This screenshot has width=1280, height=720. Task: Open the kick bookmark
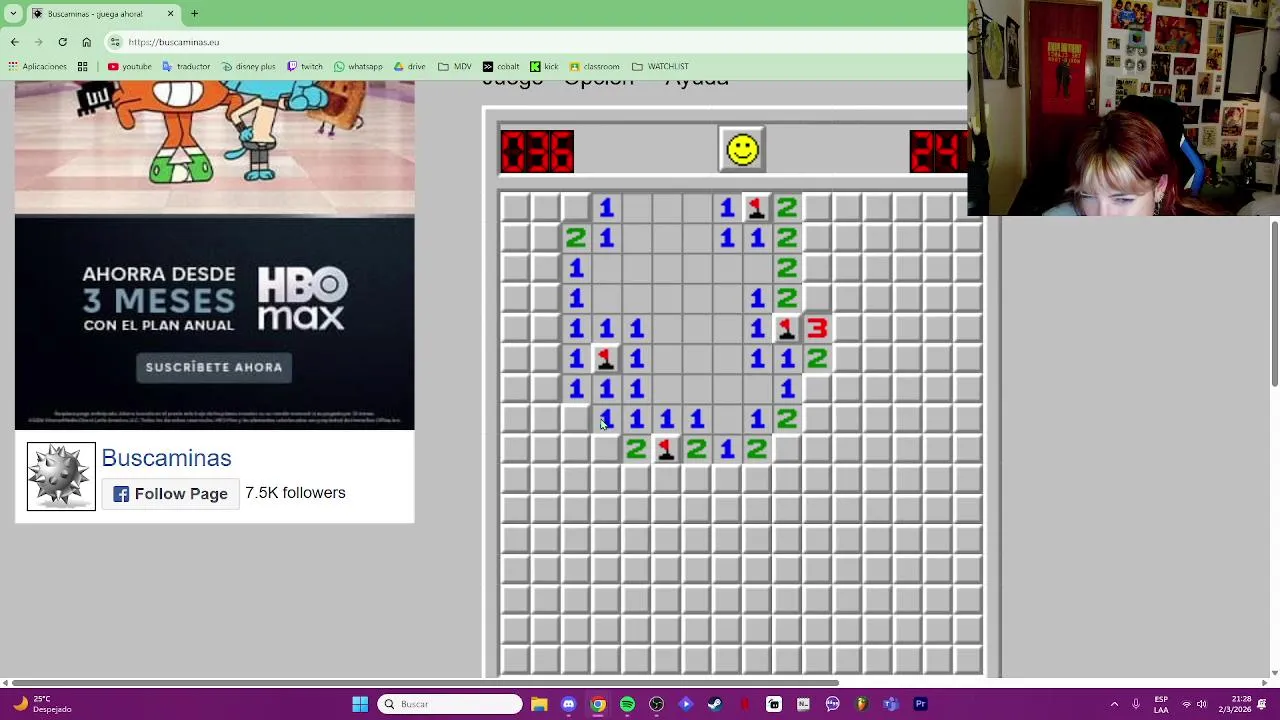click(544, 67)
